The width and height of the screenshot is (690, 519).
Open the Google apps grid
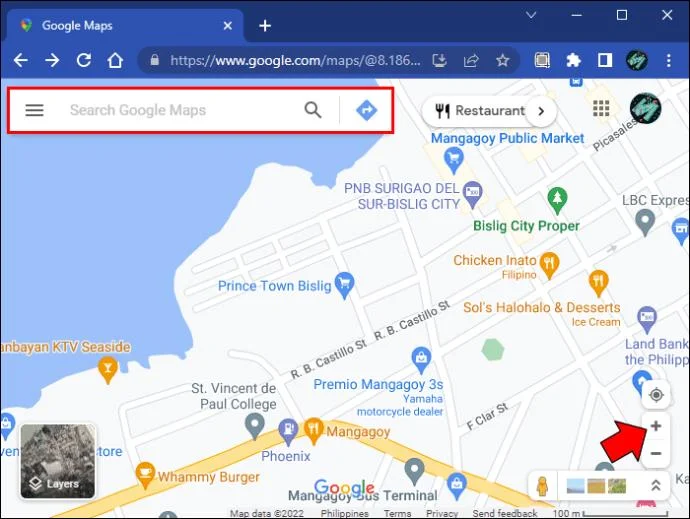click(601, 108)
